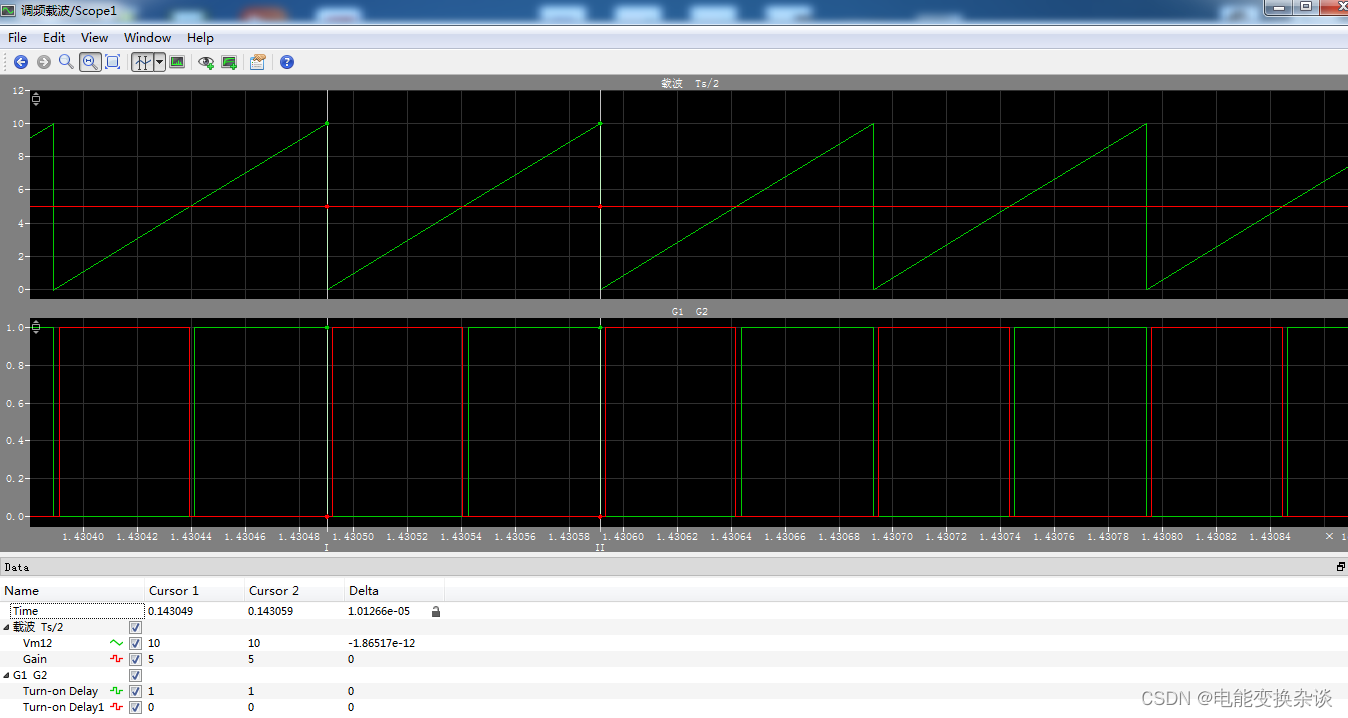The image size is (1348, 718).
Task: Open the blue help question icon
Action: [287, 62]
